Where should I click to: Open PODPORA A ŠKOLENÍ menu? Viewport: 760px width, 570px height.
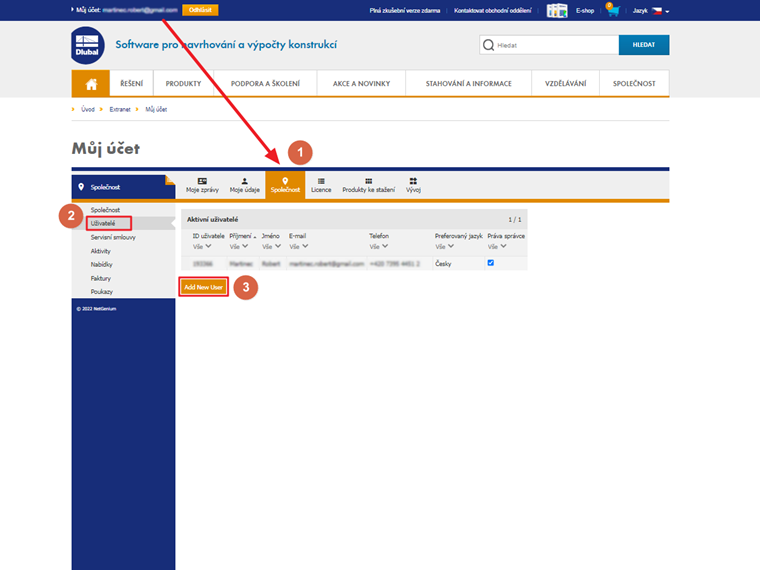click(x=265, y=84)
